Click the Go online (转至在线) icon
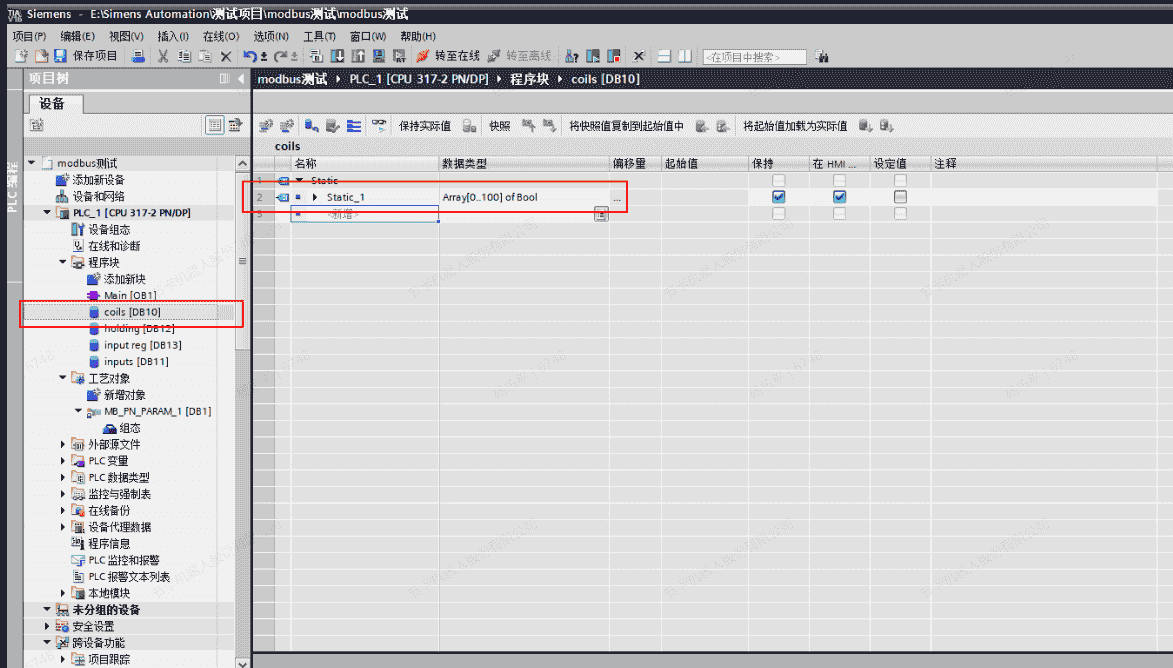Viewport: 1173px width, 668px height. point(423,56)
